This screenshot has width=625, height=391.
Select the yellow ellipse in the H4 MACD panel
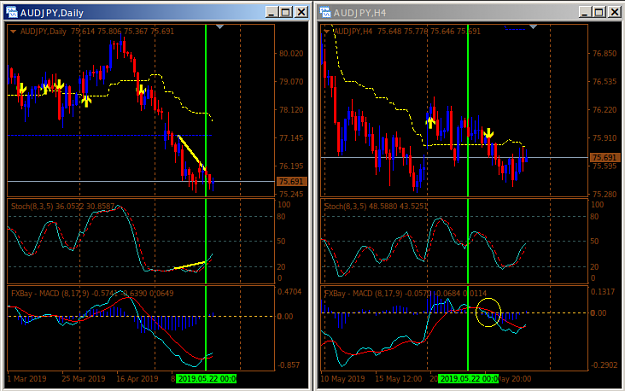(x=488, y=312)
